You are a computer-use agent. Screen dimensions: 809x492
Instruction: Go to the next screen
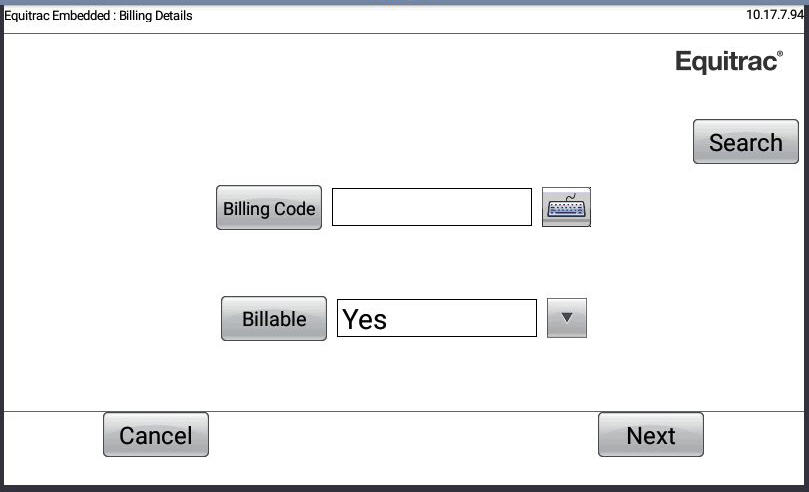click(650, 435)
